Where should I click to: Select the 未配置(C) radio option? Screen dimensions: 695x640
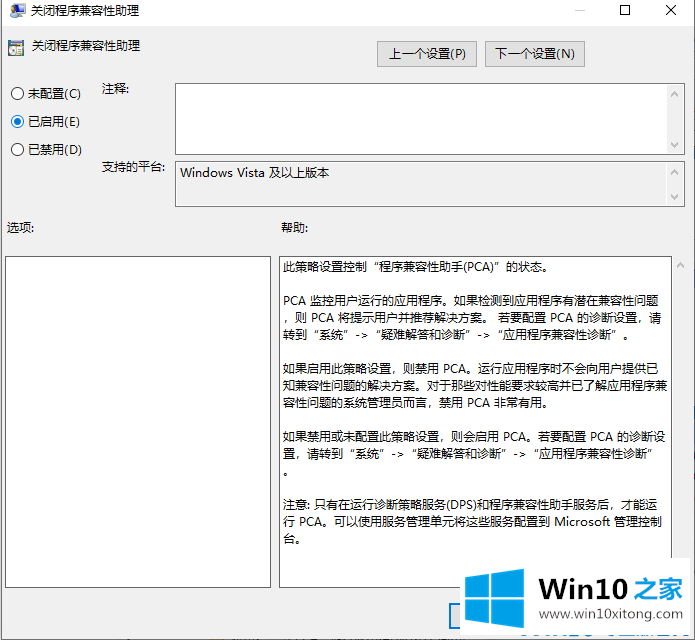(x=46, y=94)
